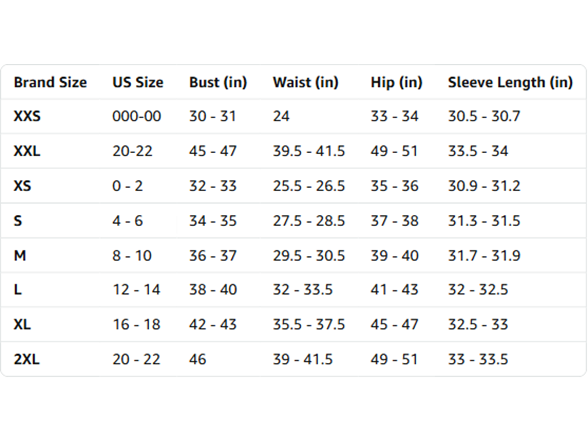Select the 2XL brand size row label

(x=27, y=359)
